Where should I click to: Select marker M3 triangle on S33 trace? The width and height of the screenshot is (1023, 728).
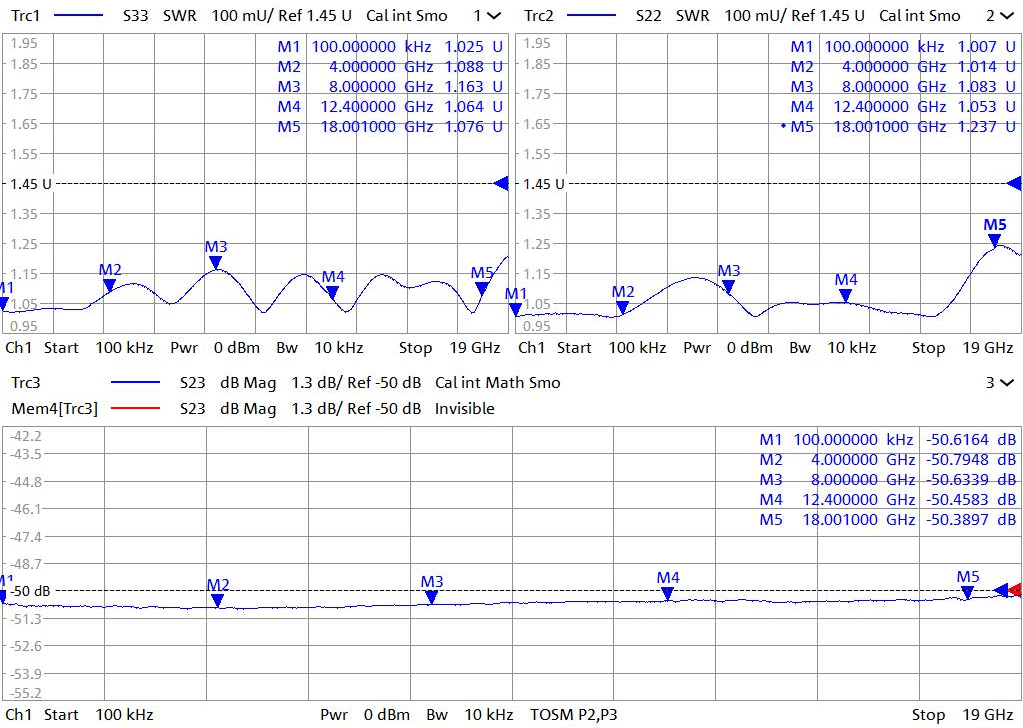pos(215,263)
